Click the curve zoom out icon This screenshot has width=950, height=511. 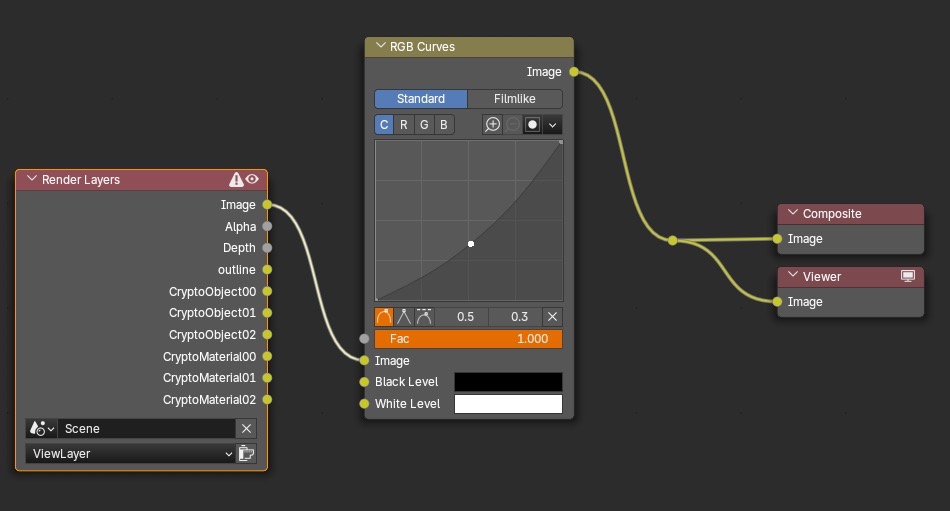[x=513, y=125]
